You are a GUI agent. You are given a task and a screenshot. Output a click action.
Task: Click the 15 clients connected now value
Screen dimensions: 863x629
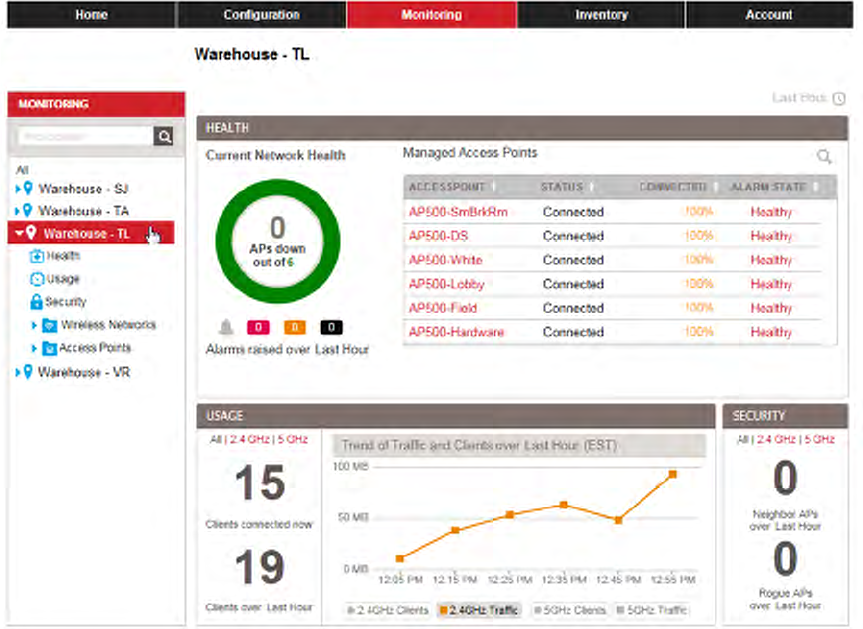260,482
